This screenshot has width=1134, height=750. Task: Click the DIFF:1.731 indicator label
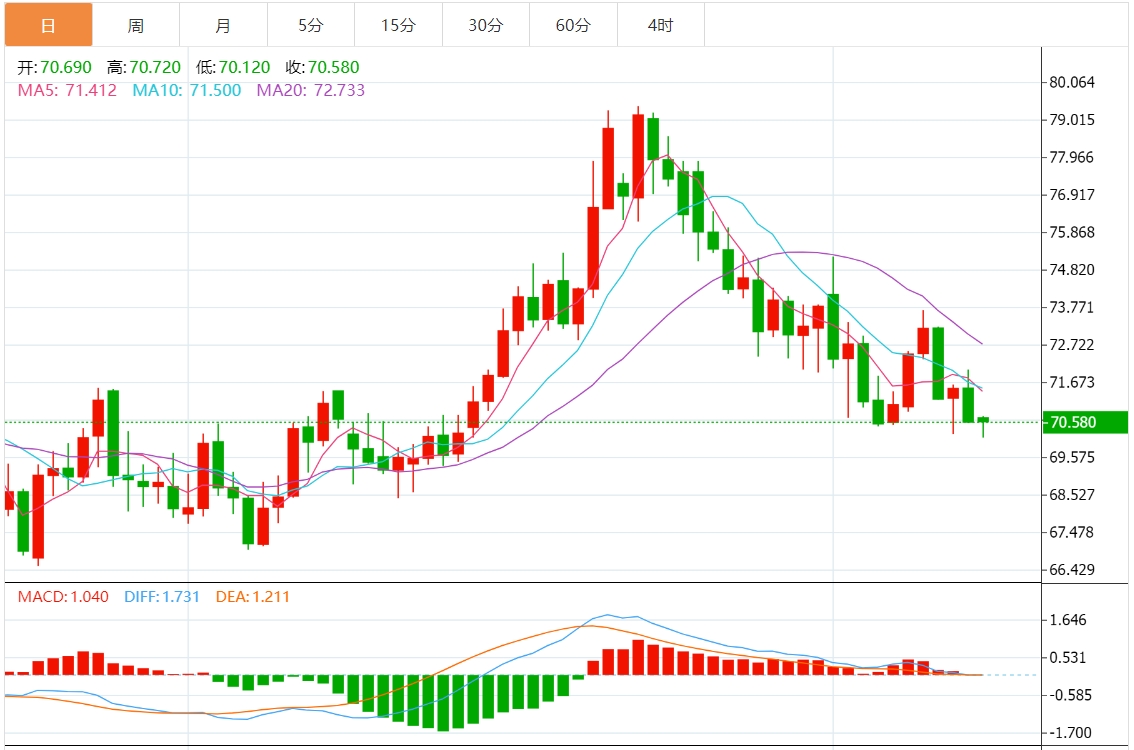162,597
